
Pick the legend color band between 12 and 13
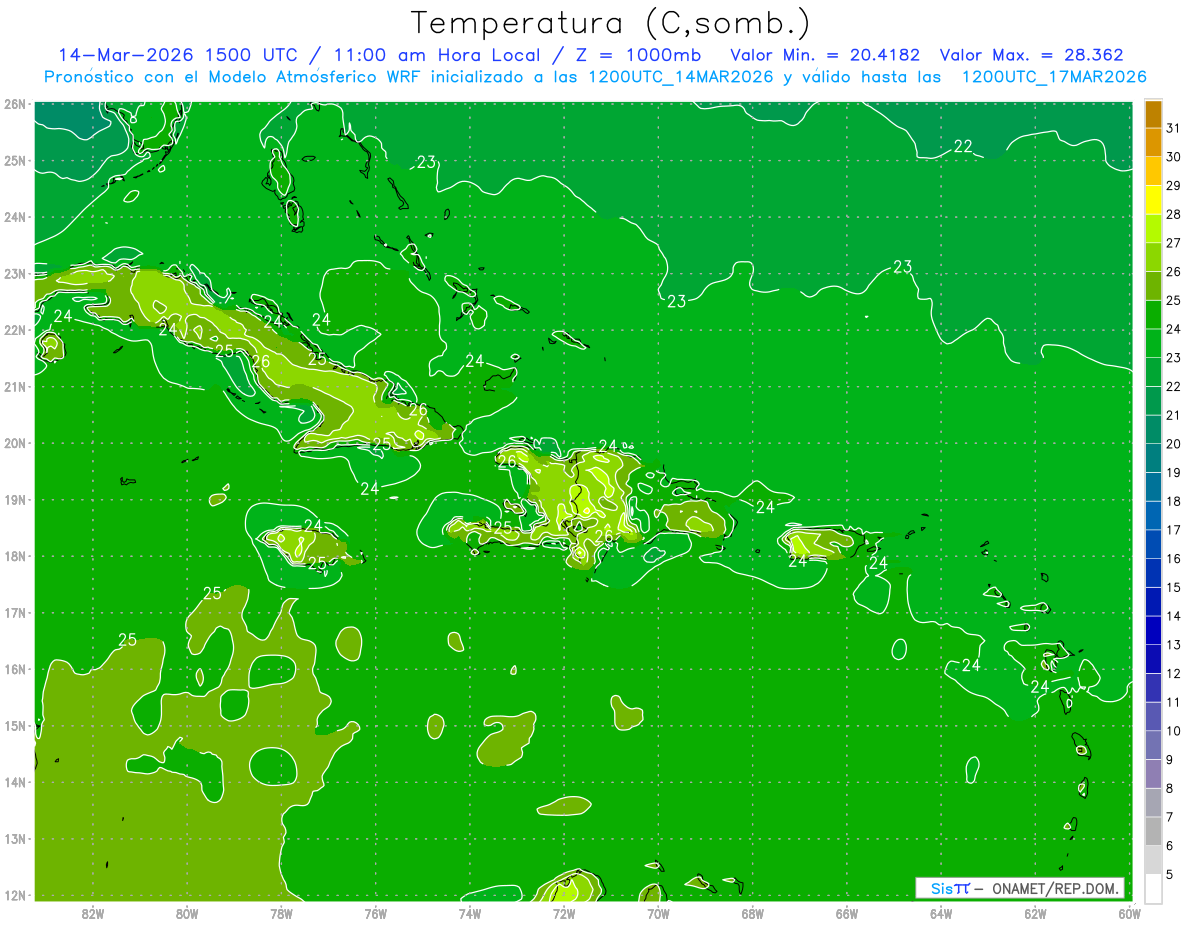[1153, 660]
